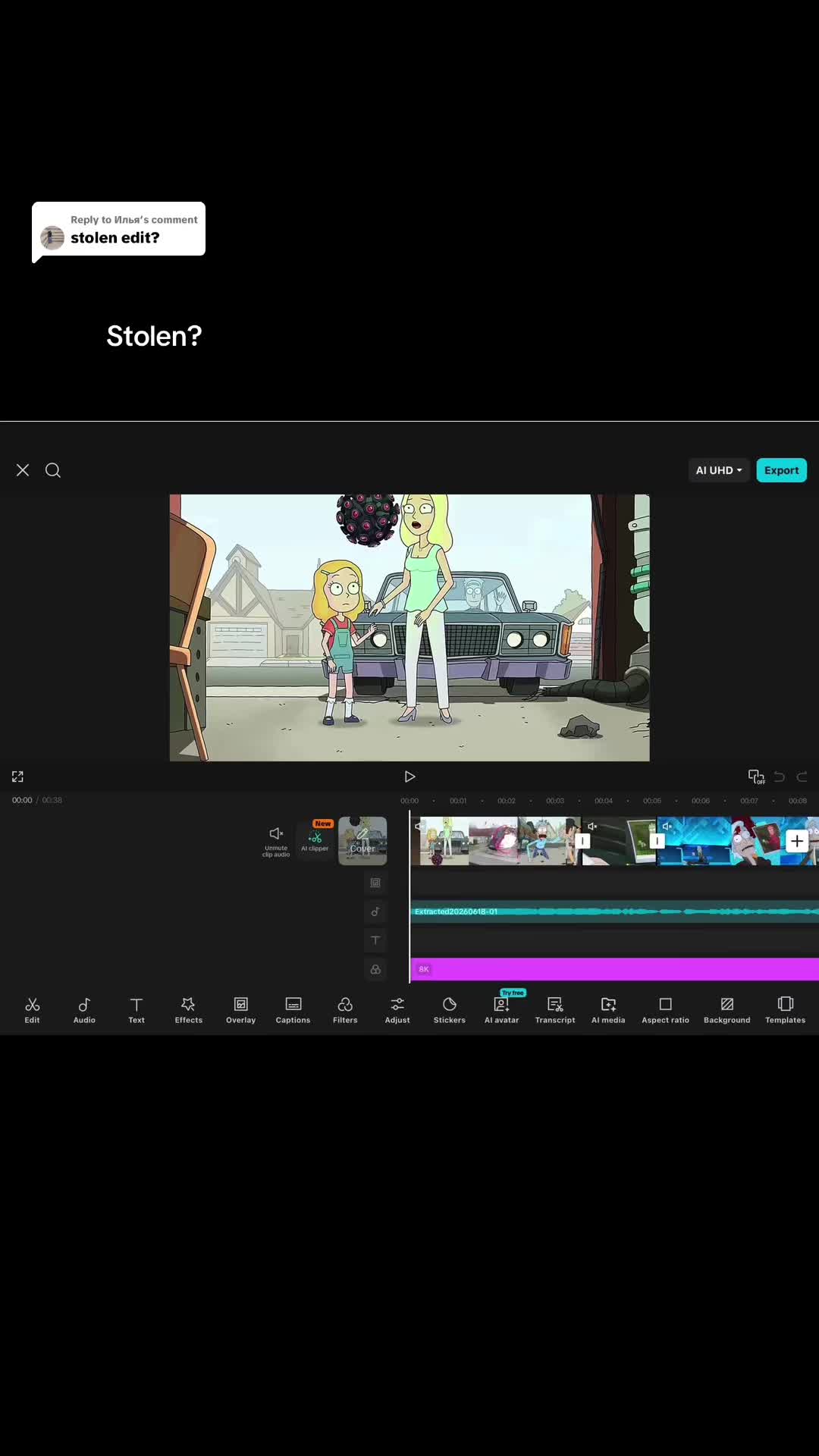Select the text track T icon
819x1456 pixels.
coord(375,940)
